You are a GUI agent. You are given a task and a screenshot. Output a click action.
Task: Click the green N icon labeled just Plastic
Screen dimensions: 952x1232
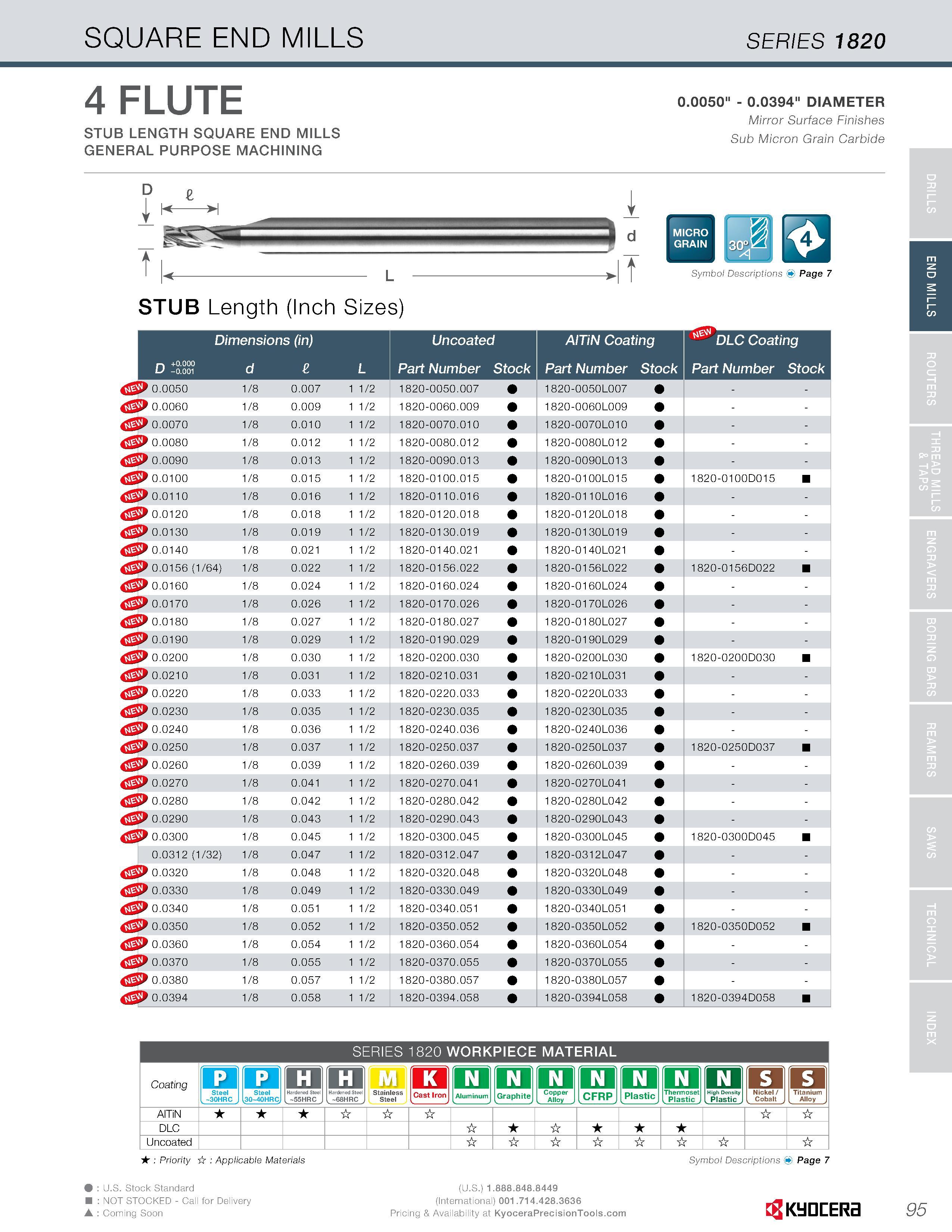click(640, 1085)
